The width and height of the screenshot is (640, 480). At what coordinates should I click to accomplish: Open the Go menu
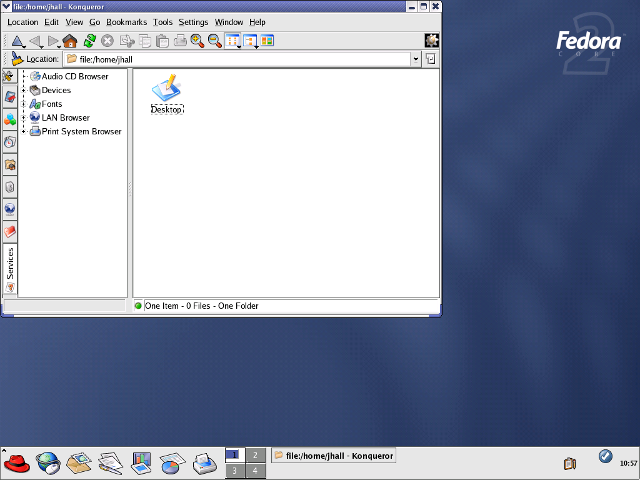pyautogui.click(x=95, y=22)
